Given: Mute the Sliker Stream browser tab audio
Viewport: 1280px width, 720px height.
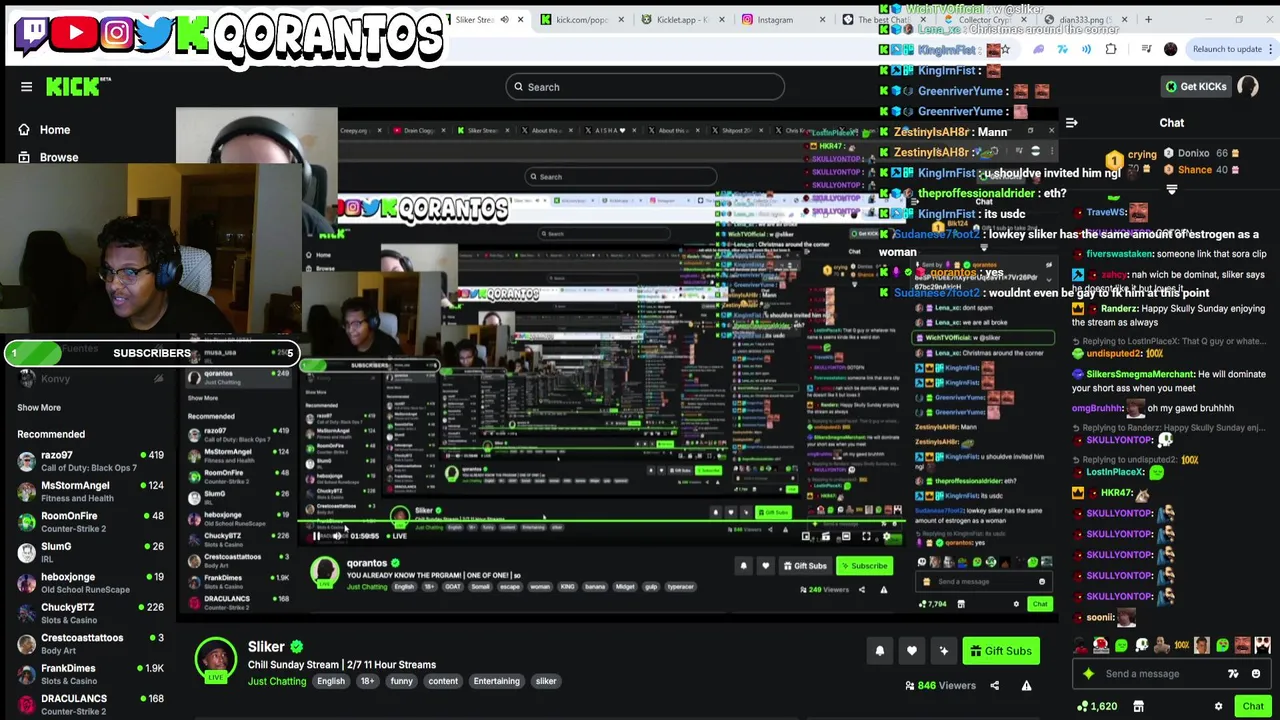Looking at the screenshot, I should pyautogui.click(x=504, y=20).
